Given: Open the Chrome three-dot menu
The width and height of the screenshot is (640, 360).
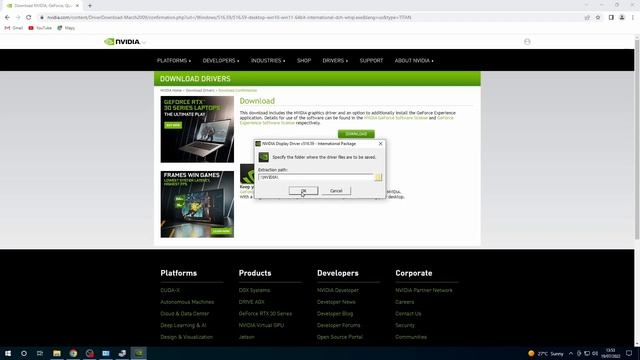Looking at the screenshot, I should pos(633,18).
